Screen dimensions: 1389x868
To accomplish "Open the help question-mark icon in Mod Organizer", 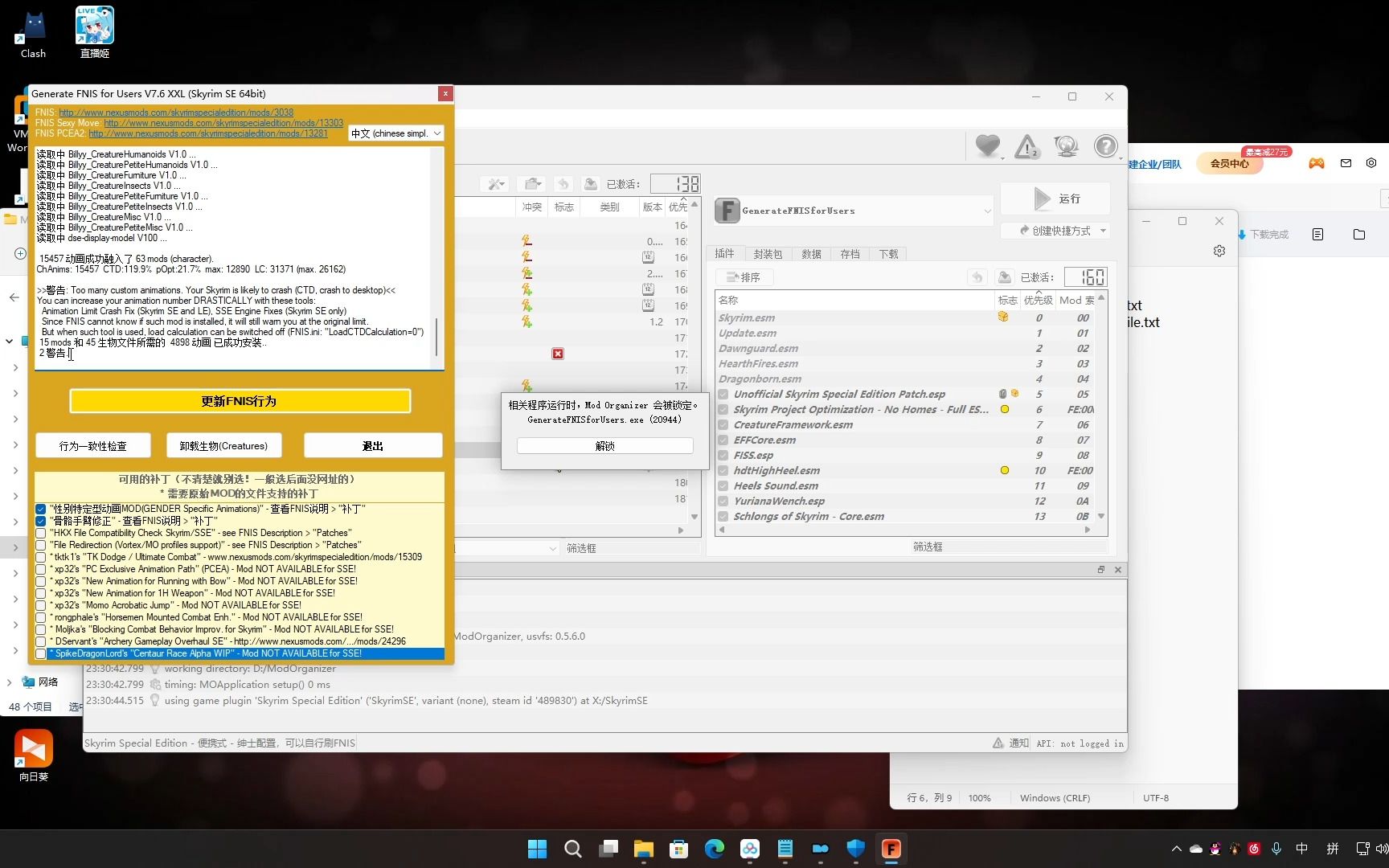I will (x=1106, y=146).
